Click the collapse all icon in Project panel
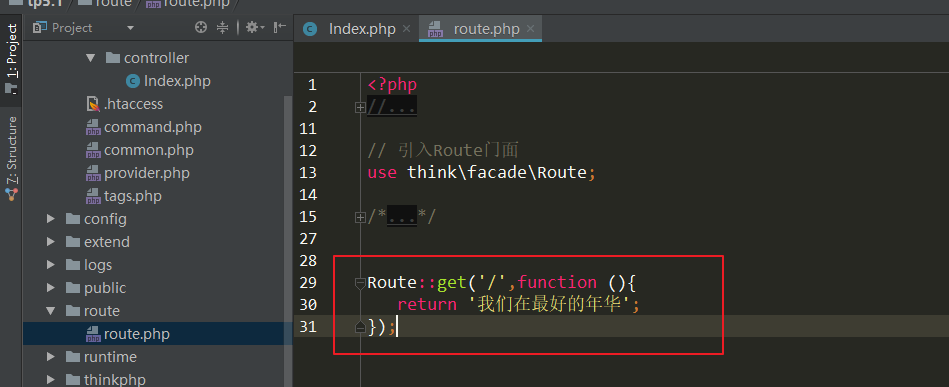Viewport: 949px width, 387px height. 223,27
